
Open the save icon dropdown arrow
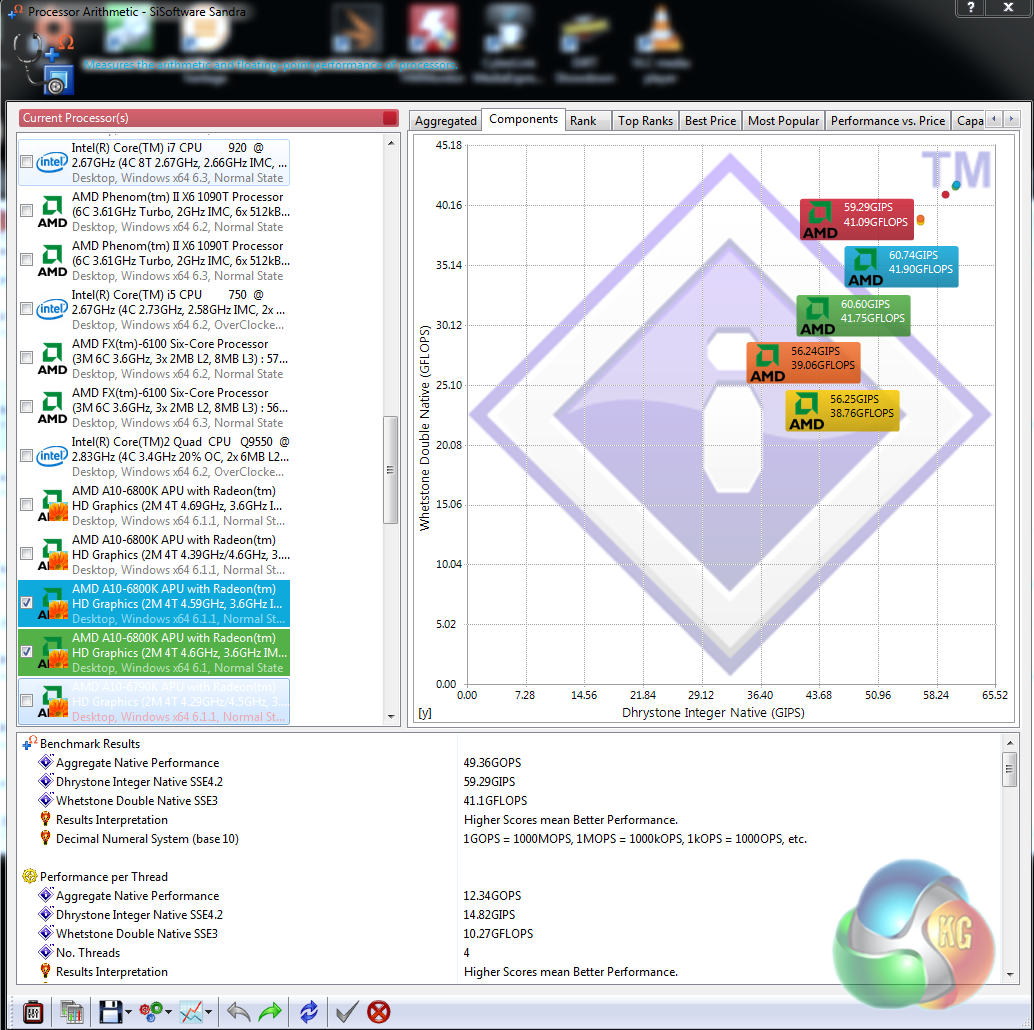coord(129,1012)
